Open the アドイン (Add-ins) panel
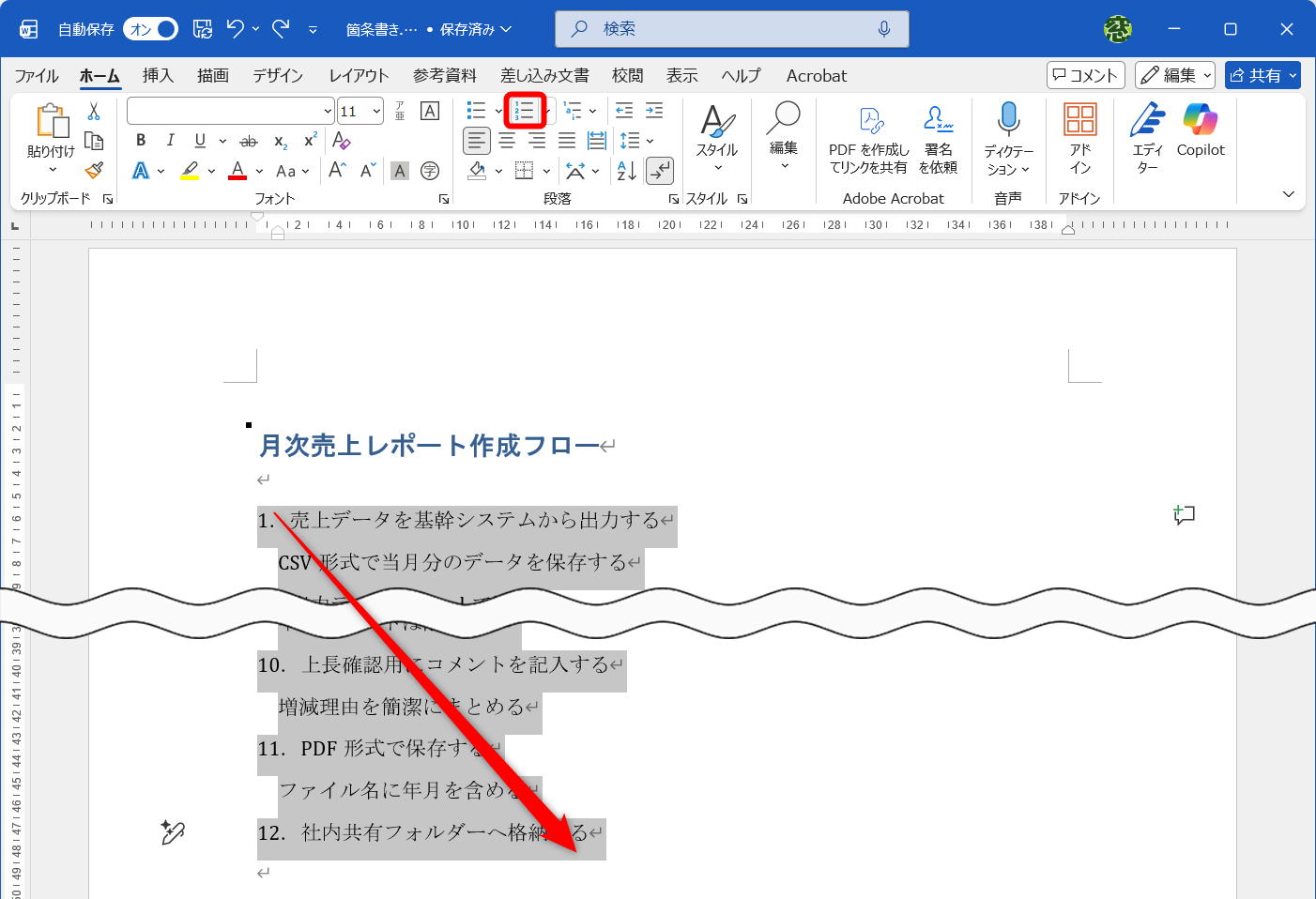This screenshot has width=1316, height=899. coord(1080,138)
